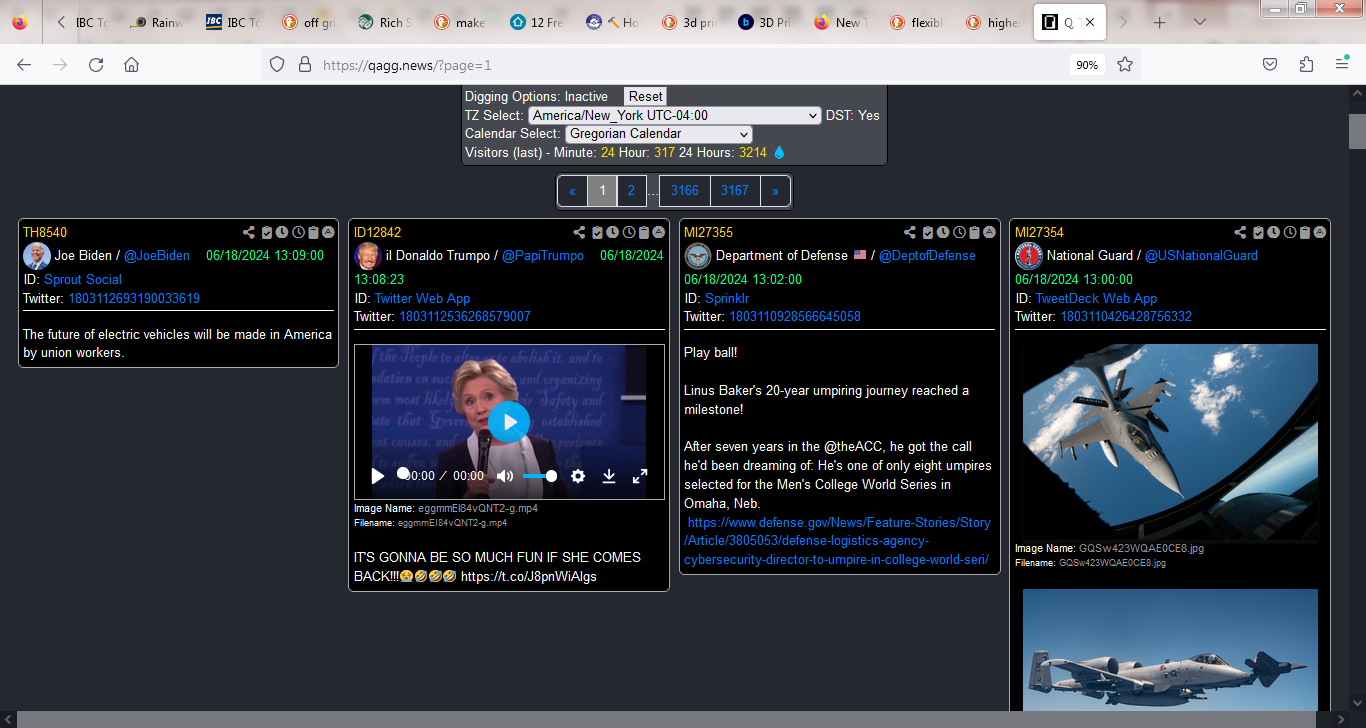Go to page 2 in pagination

pyautogui.click(x=631, y=190)
